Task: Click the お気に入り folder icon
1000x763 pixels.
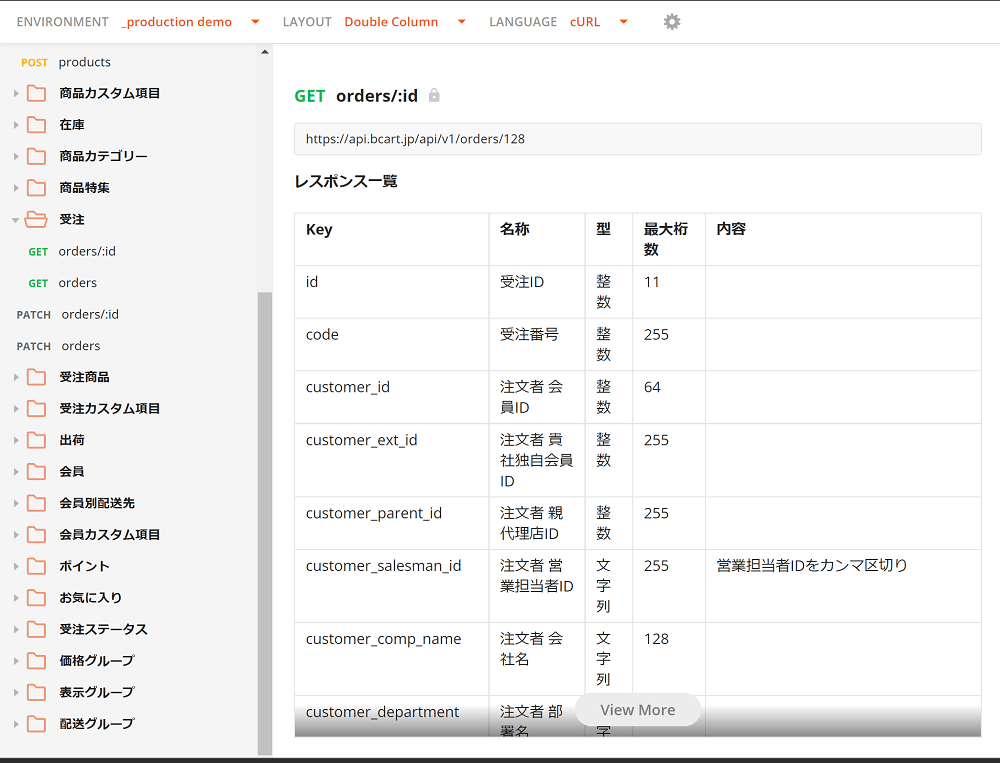Action: coord(36,598)
